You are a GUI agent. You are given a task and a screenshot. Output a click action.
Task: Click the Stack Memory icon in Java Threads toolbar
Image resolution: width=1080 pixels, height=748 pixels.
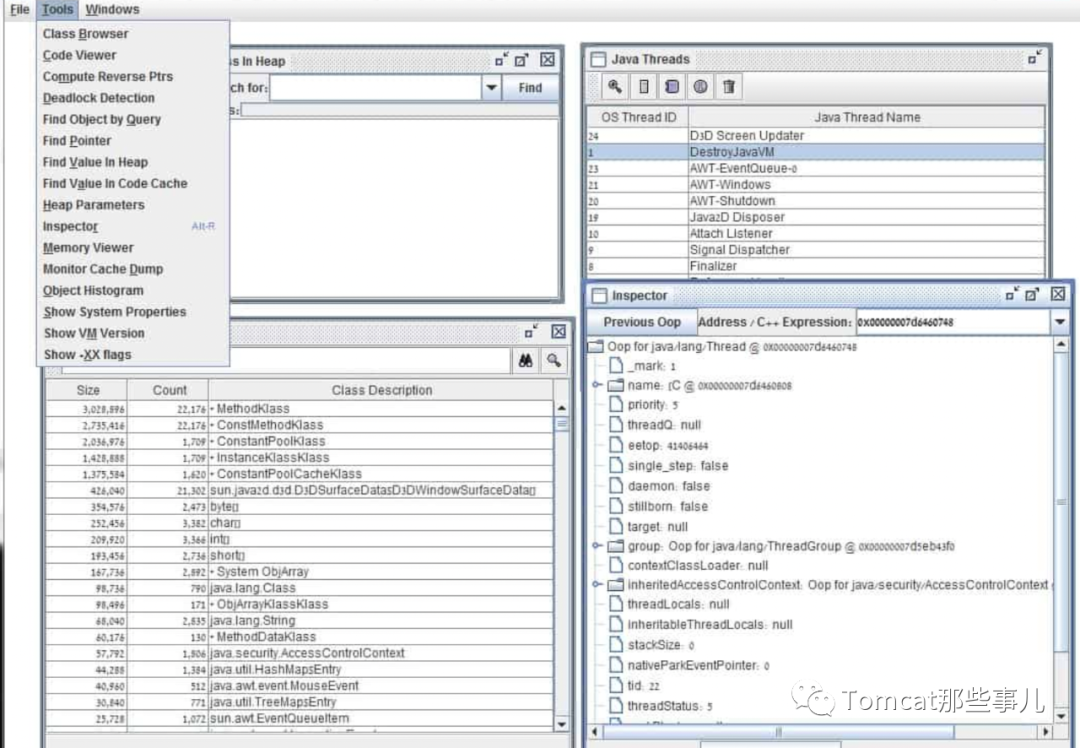coord(643,87)
